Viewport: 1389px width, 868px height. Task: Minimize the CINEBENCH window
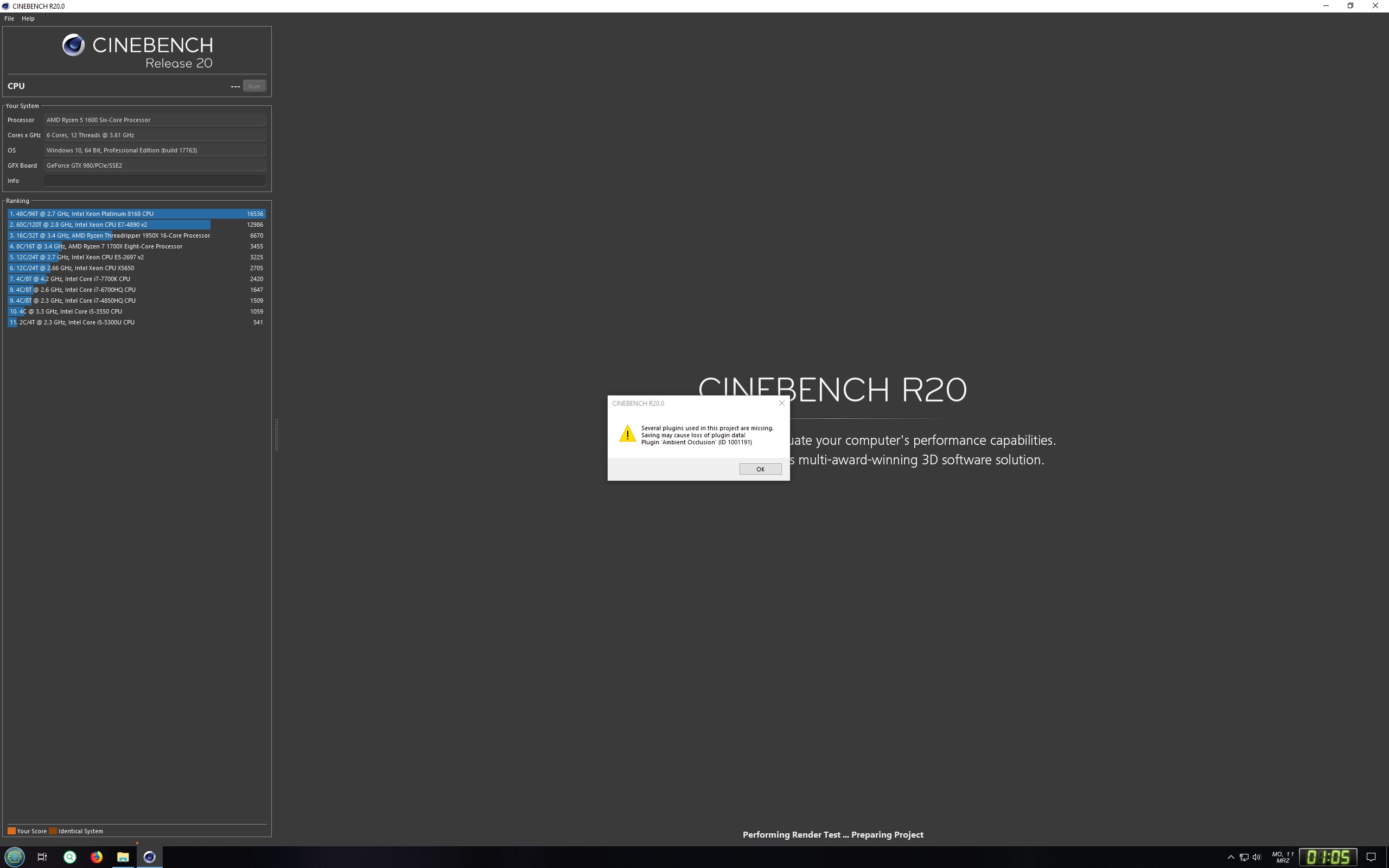tap(1326, 6)
